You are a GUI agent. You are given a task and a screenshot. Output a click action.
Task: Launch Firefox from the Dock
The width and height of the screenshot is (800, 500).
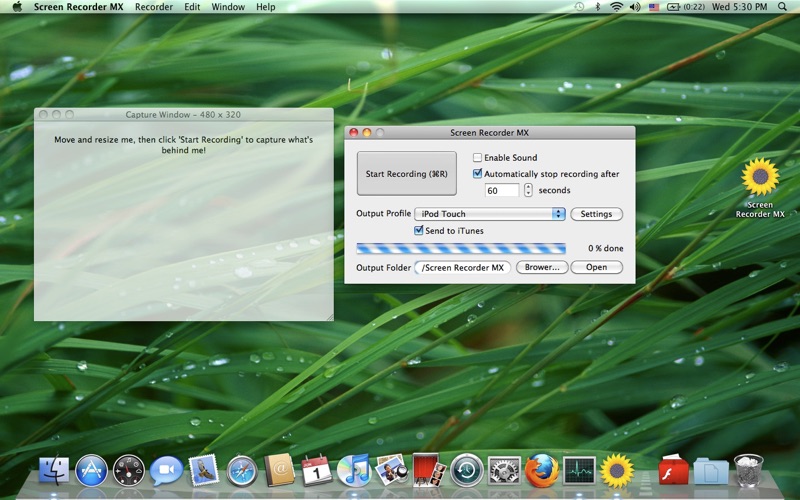click(540, 468)
